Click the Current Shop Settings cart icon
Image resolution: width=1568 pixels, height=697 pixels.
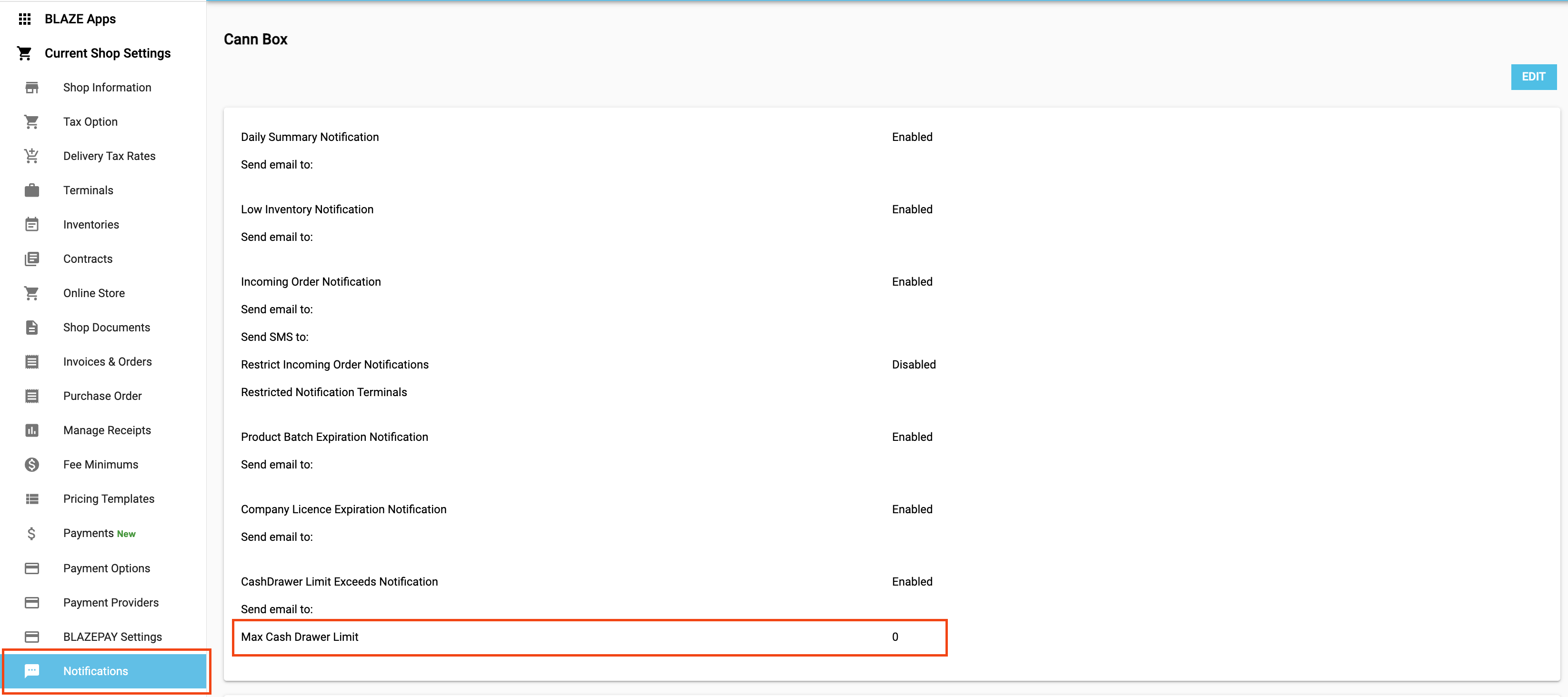tap(24, 53)
